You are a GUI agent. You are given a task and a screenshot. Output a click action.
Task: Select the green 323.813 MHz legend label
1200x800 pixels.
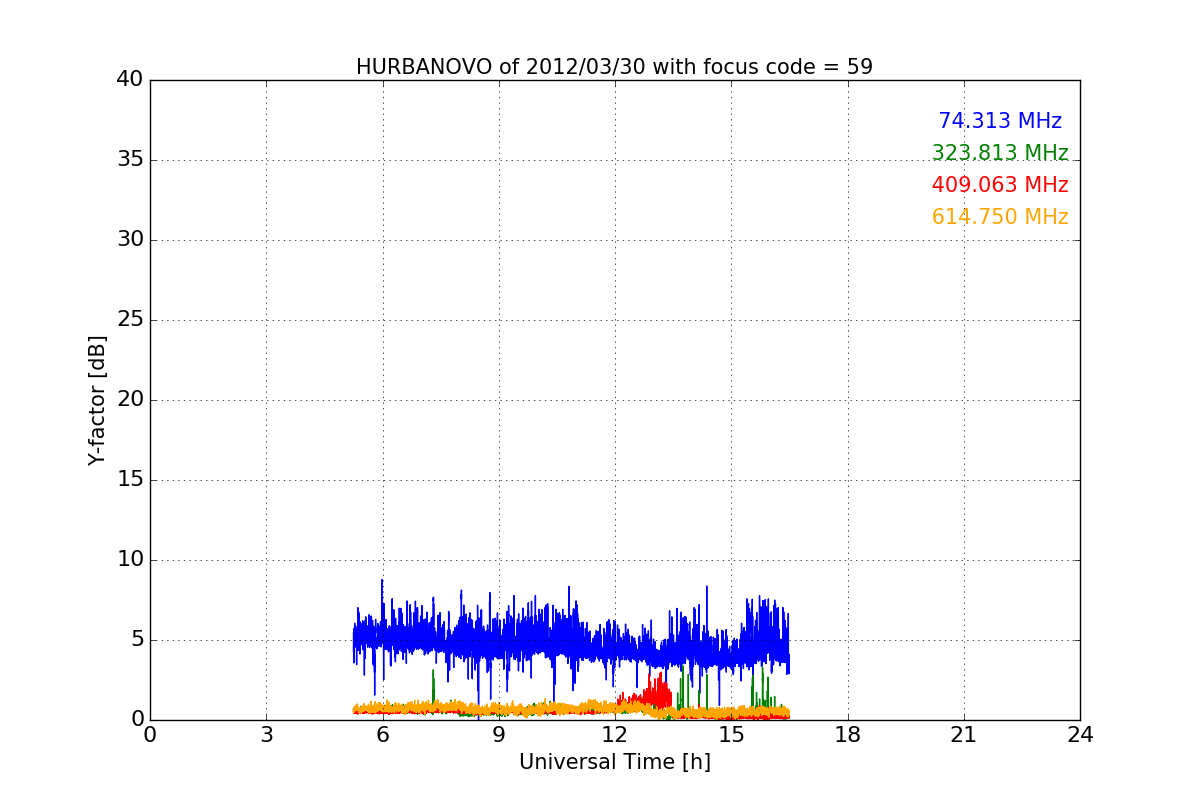click(1000, 153)
